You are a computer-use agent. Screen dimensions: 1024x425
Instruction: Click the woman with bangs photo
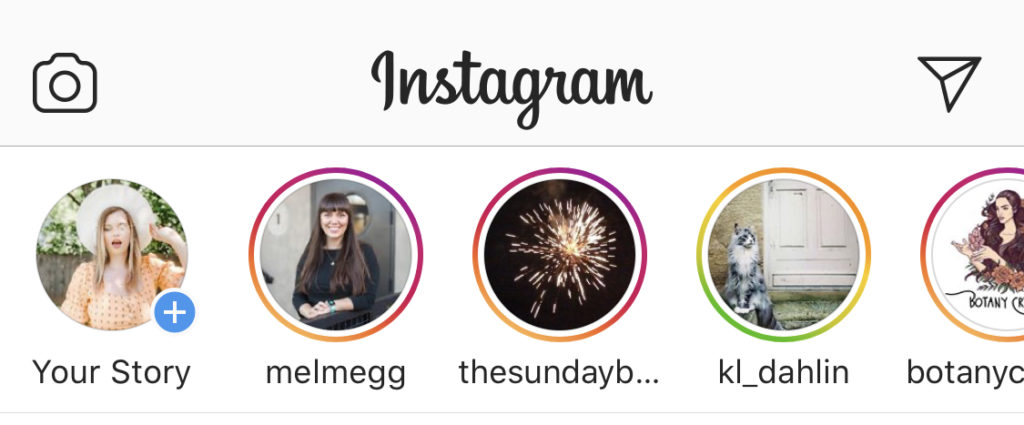[336, 255]
